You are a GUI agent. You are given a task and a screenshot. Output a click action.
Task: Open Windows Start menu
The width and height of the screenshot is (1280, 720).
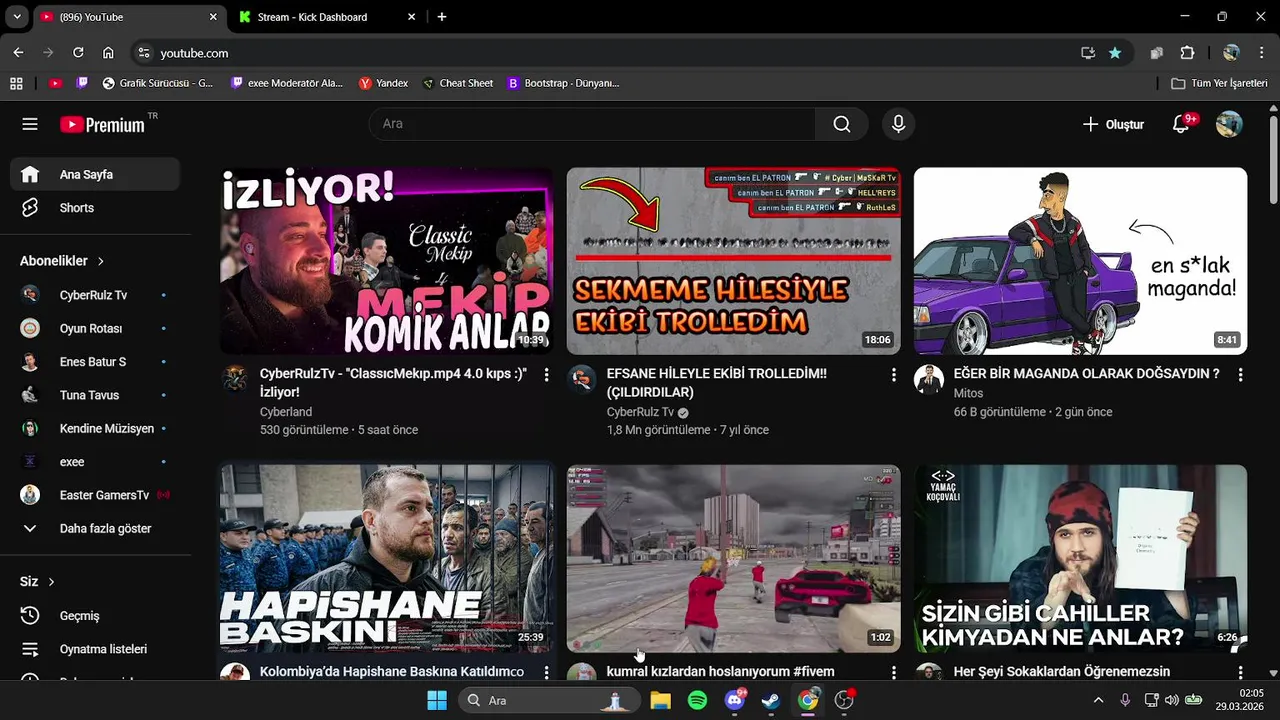(x=437, y=700)
